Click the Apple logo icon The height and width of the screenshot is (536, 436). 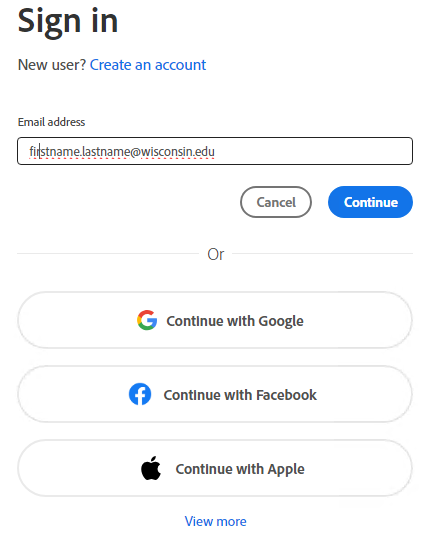click(151, 468)
